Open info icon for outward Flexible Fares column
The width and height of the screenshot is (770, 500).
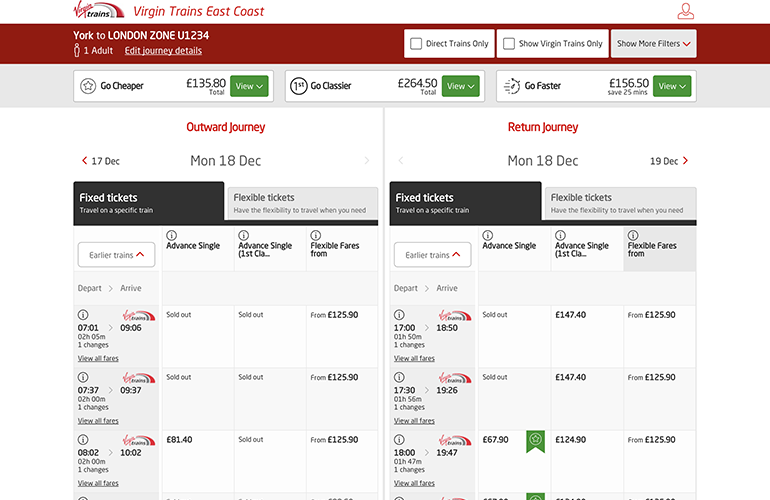tap(316, 235)
